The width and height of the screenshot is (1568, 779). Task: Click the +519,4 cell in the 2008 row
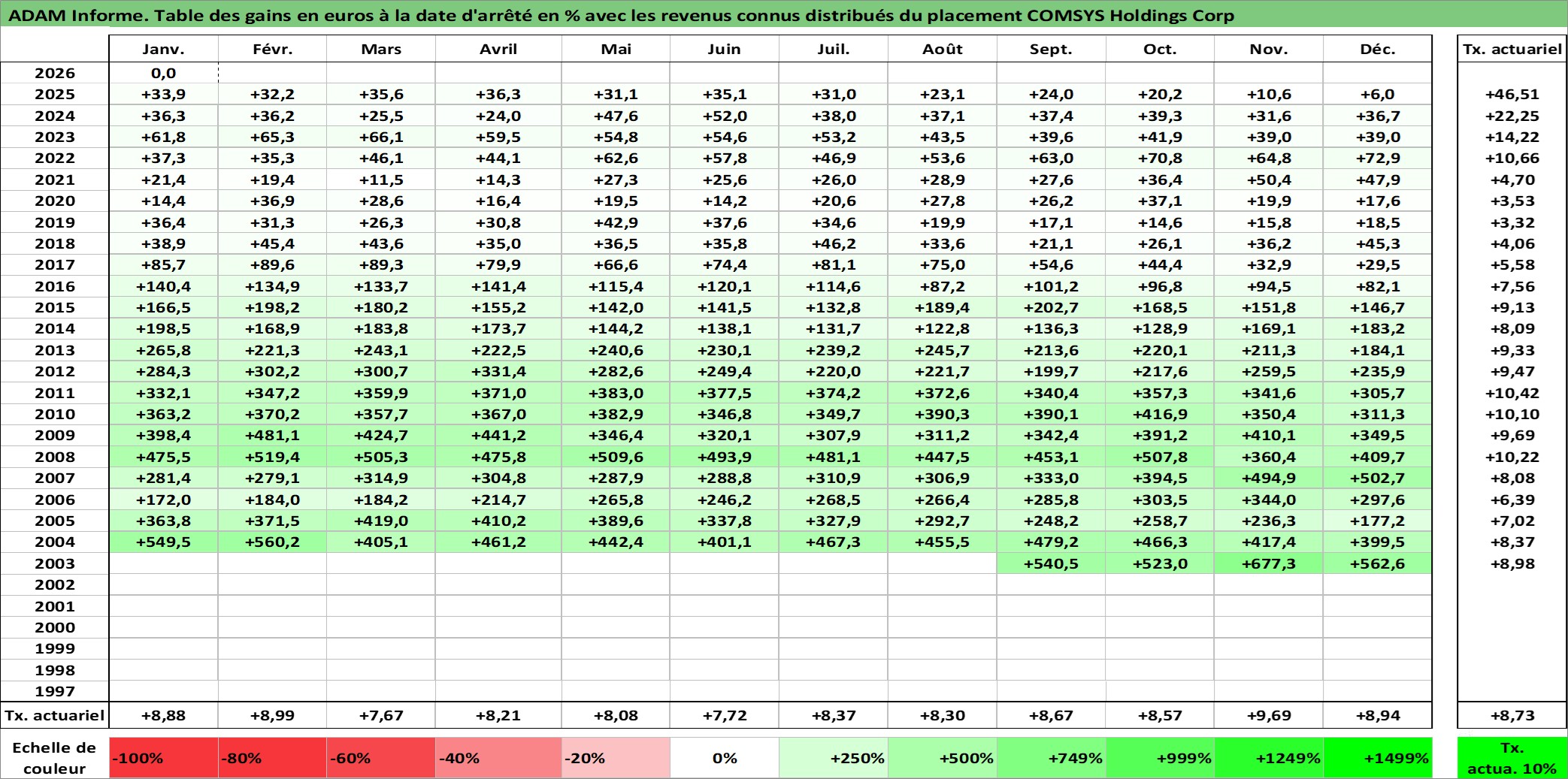tap(272, 457)
